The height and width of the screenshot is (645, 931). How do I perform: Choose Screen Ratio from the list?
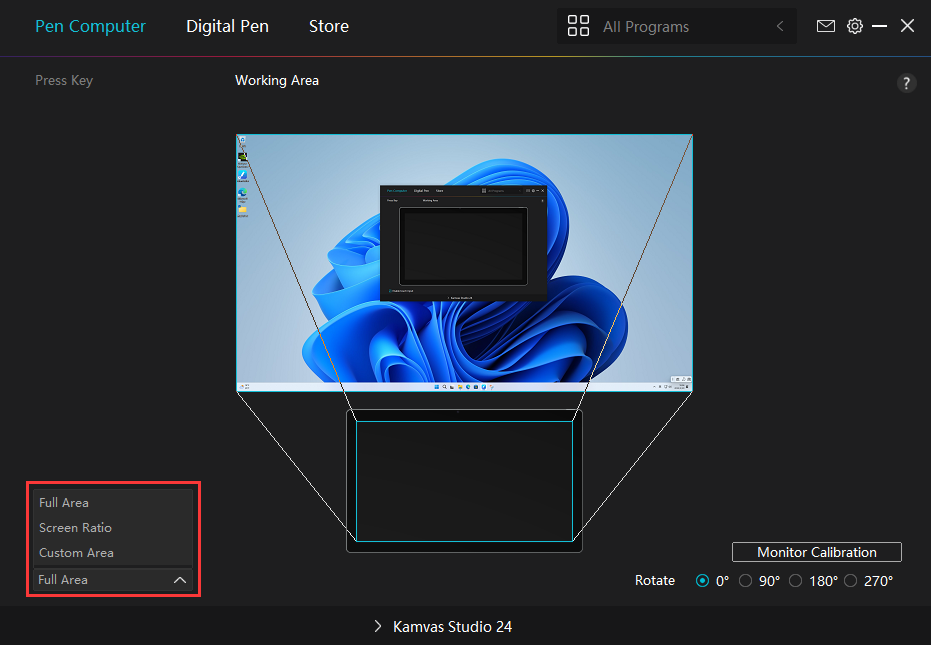click(75, 528)
